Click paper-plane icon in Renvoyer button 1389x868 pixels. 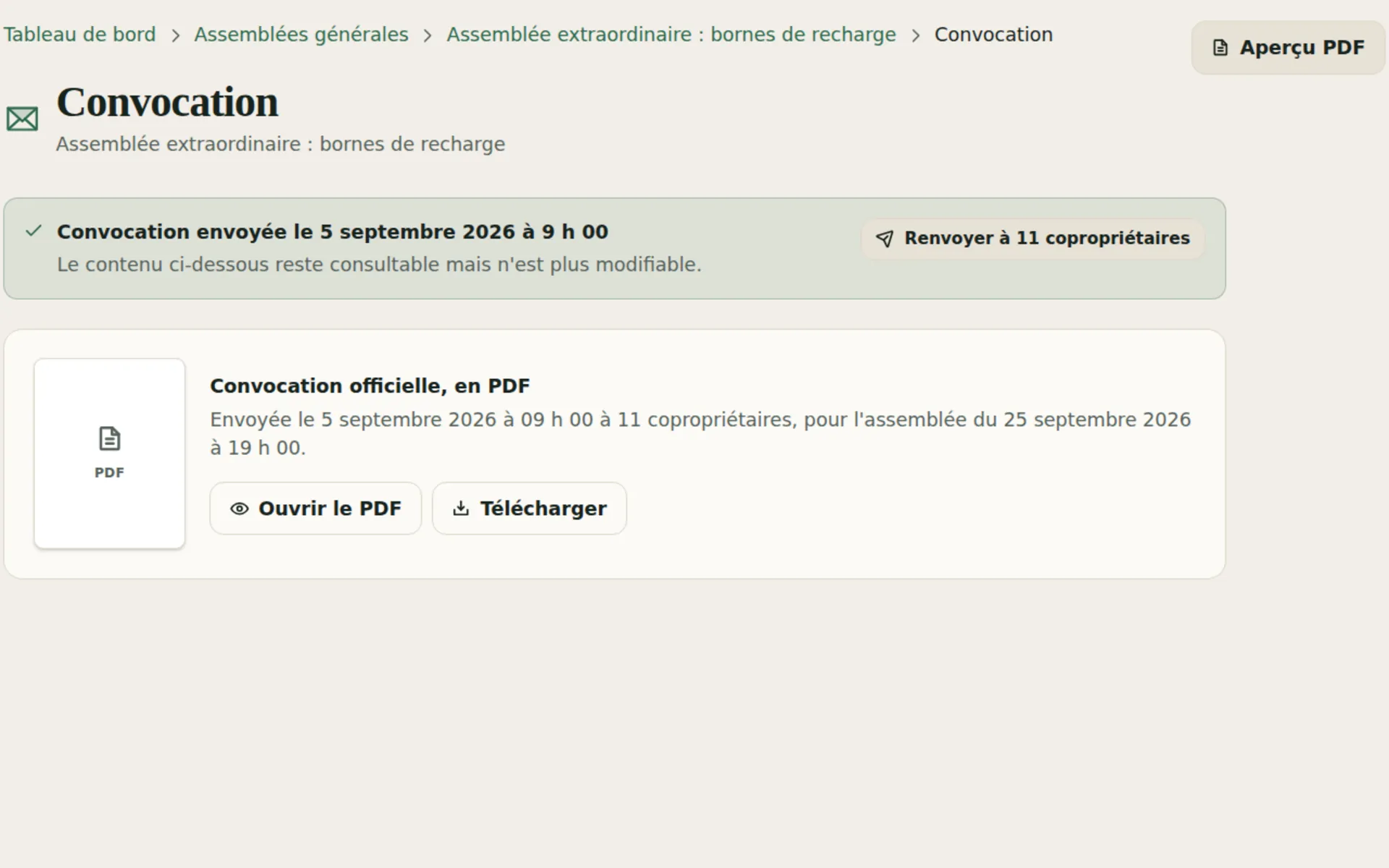(x=885, y=239)
